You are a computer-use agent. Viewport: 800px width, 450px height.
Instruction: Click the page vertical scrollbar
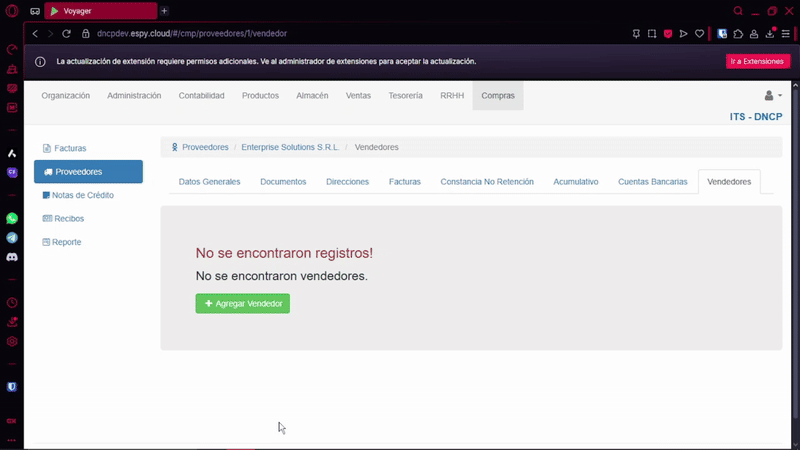pyautogui.click(x=795, y=255)
